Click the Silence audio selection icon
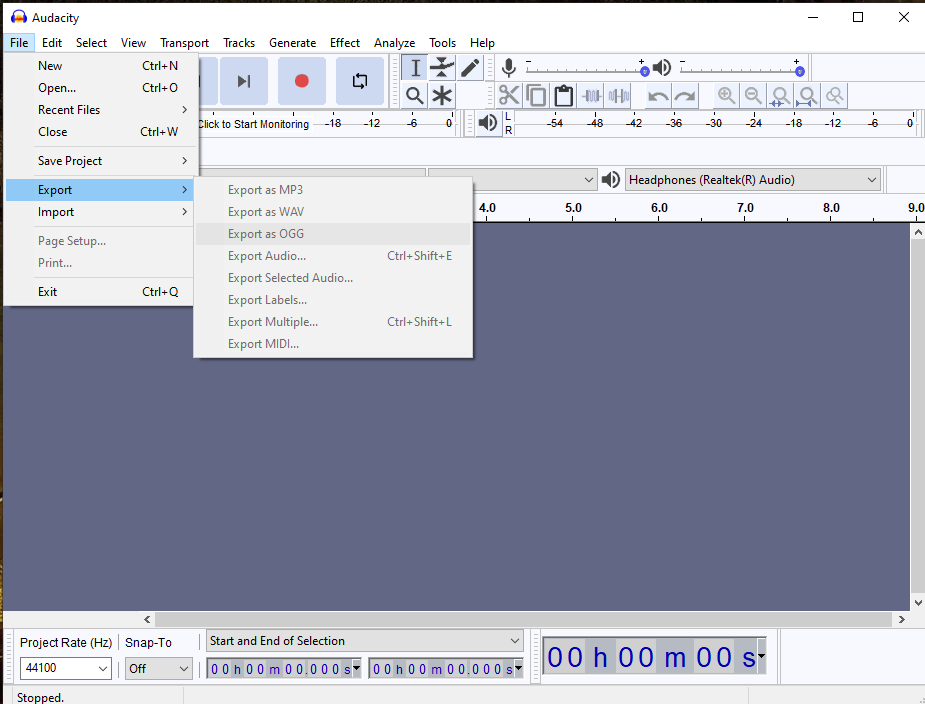Viewport: 925px width, 704px height. click(619, 96)
